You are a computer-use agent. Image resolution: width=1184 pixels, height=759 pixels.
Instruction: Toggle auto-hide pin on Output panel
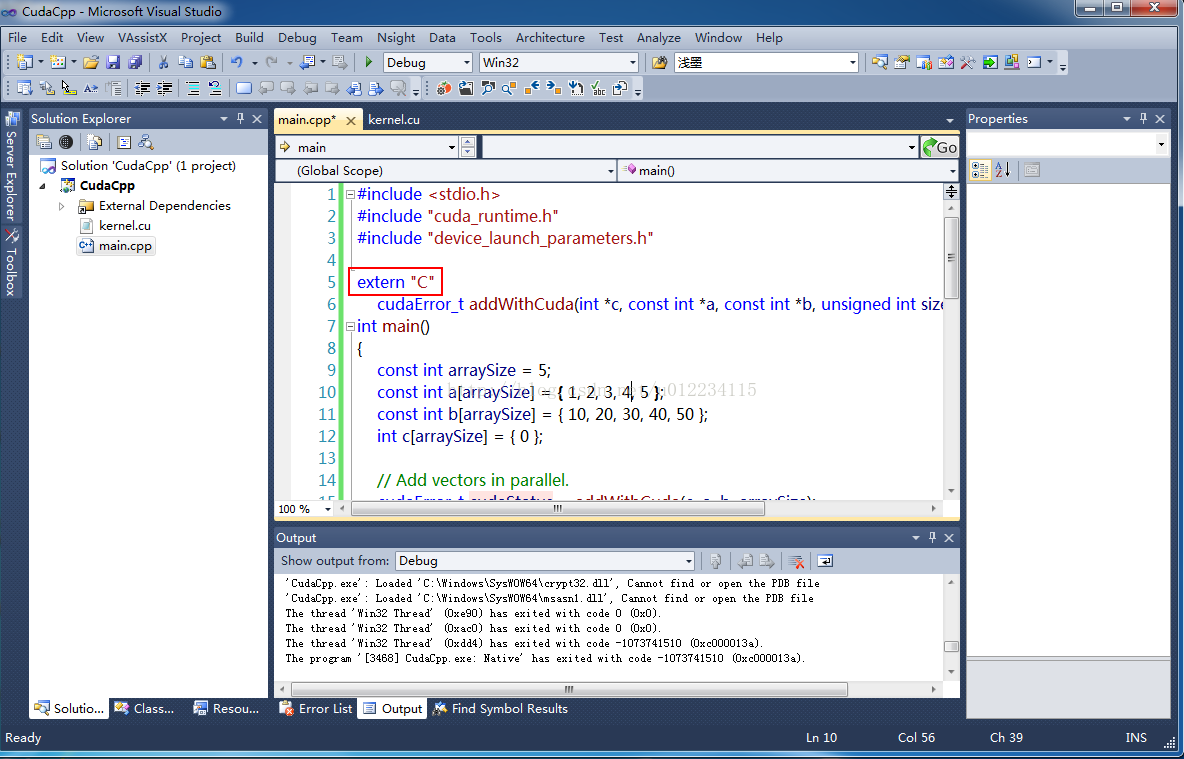click(x=933, y=538)
